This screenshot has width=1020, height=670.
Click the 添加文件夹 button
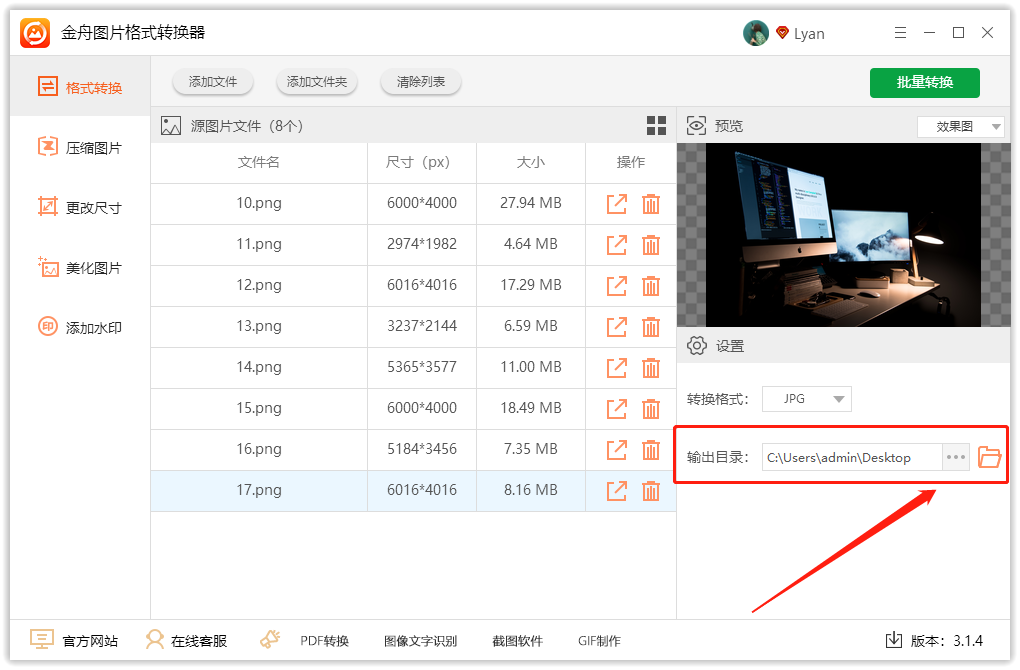pos(317,82)
